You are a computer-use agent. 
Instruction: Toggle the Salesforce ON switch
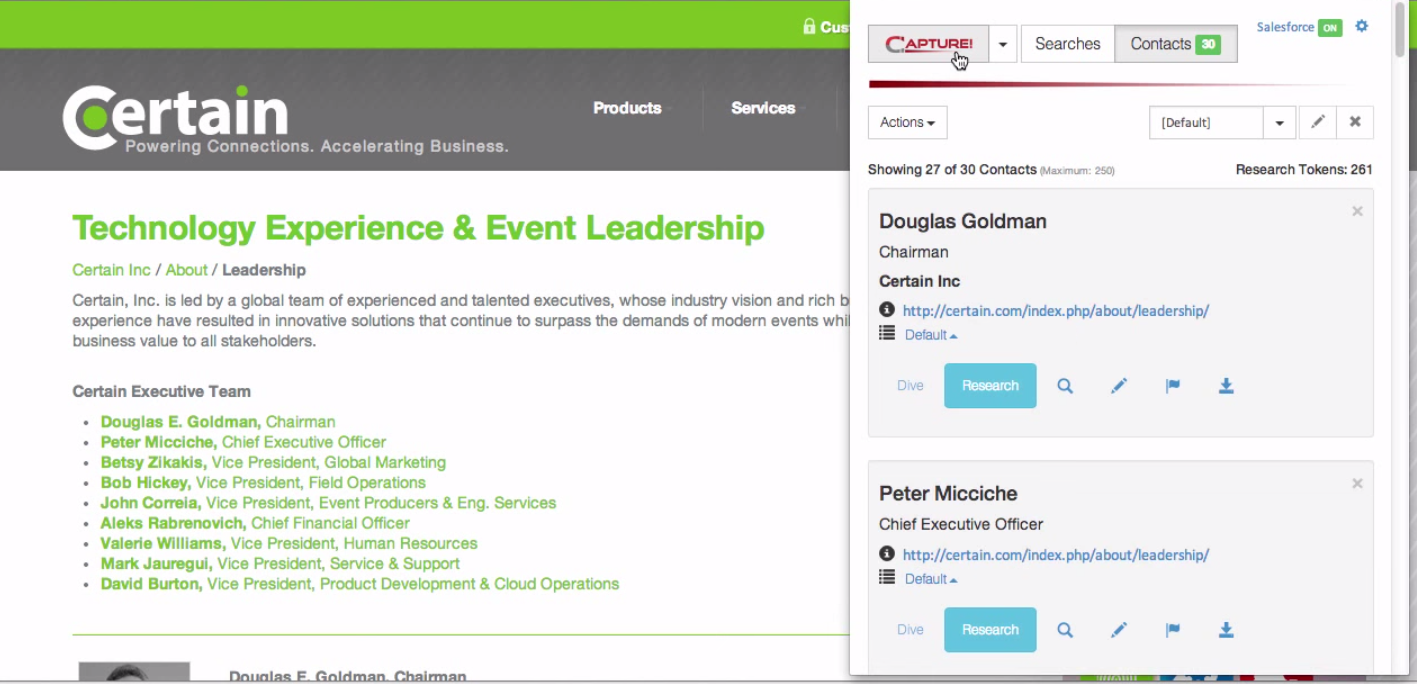click(x=1329, y=28)
